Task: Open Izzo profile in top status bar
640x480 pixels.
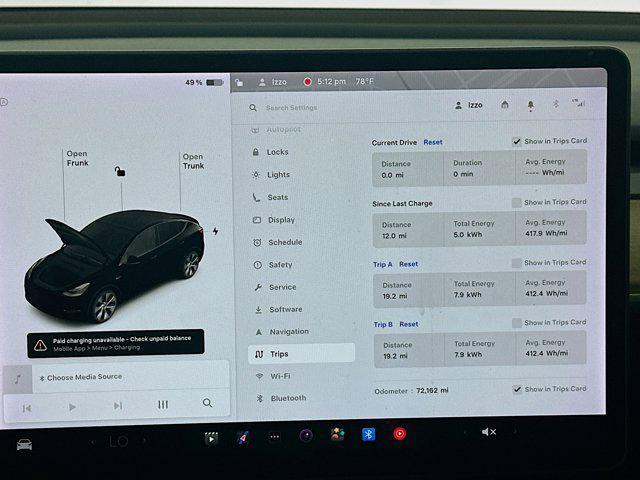Action: (x=273, y=82)
